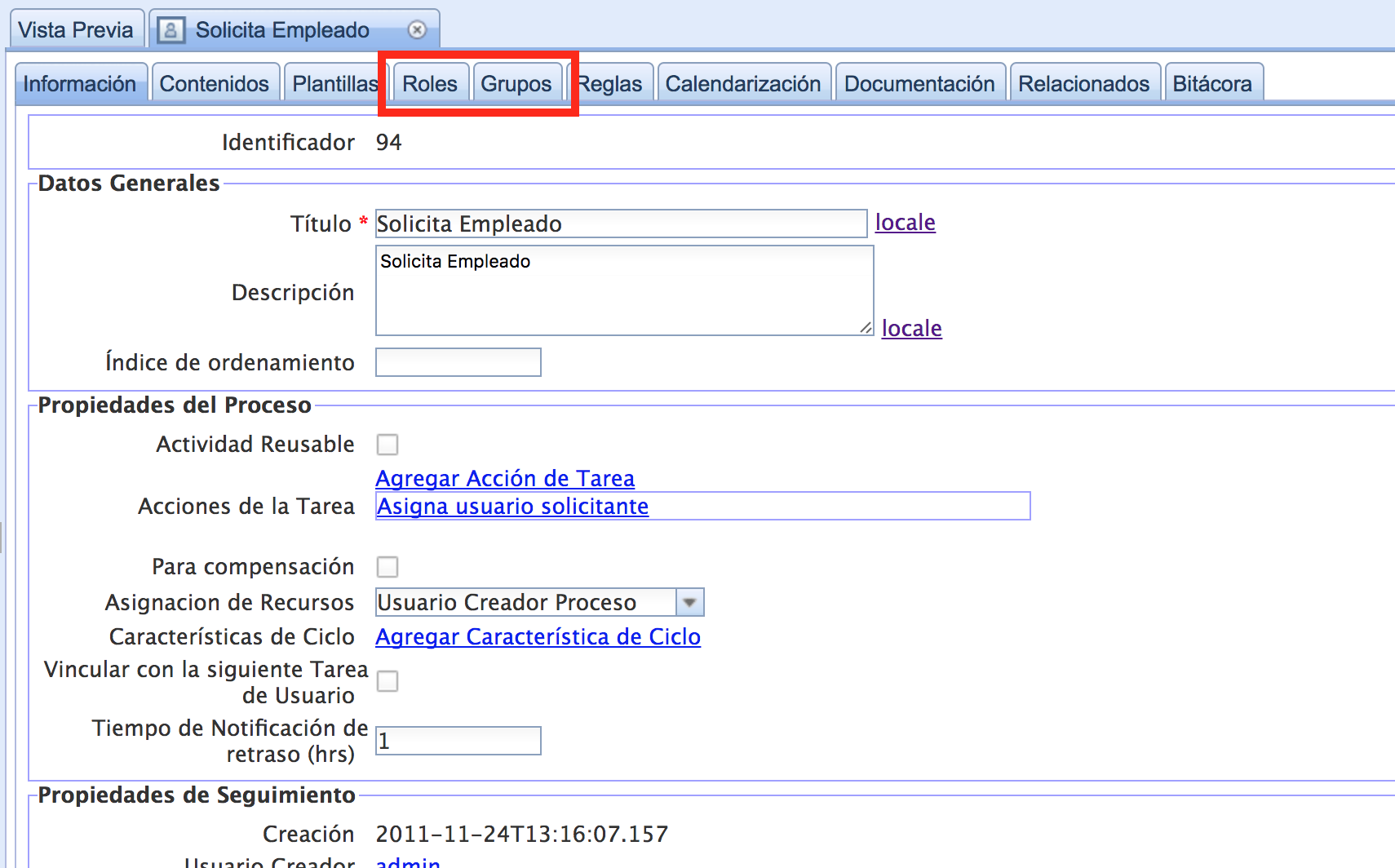Select the Grupos tab
Screen dimensions: 1395x868
[516, 83]
